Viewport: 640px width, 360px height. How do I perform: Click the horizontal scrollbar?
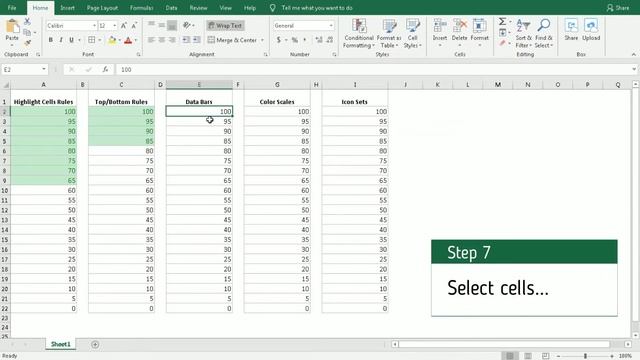[504, 344]
